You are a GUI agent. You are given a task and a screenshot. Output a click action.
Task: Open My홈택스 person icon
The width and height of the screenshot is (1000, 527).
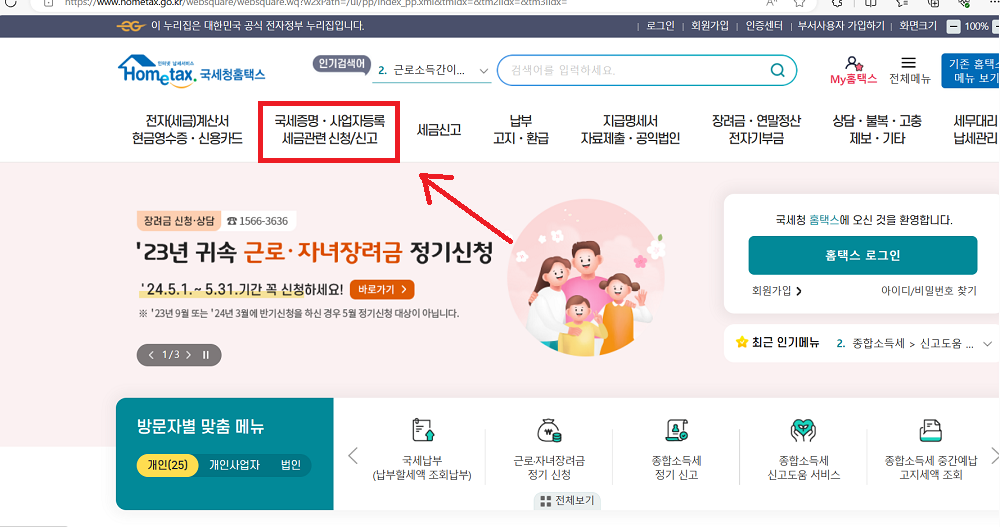click(x=853, y=63)
